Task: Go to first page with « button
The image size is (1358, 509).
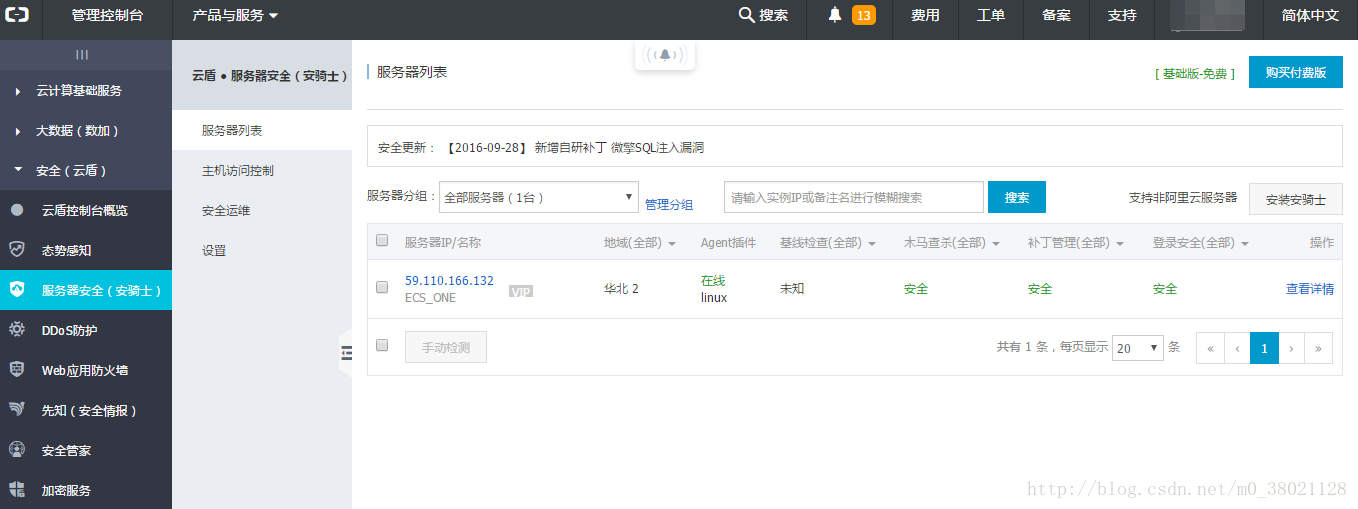Action: [x=1210, y=348]
